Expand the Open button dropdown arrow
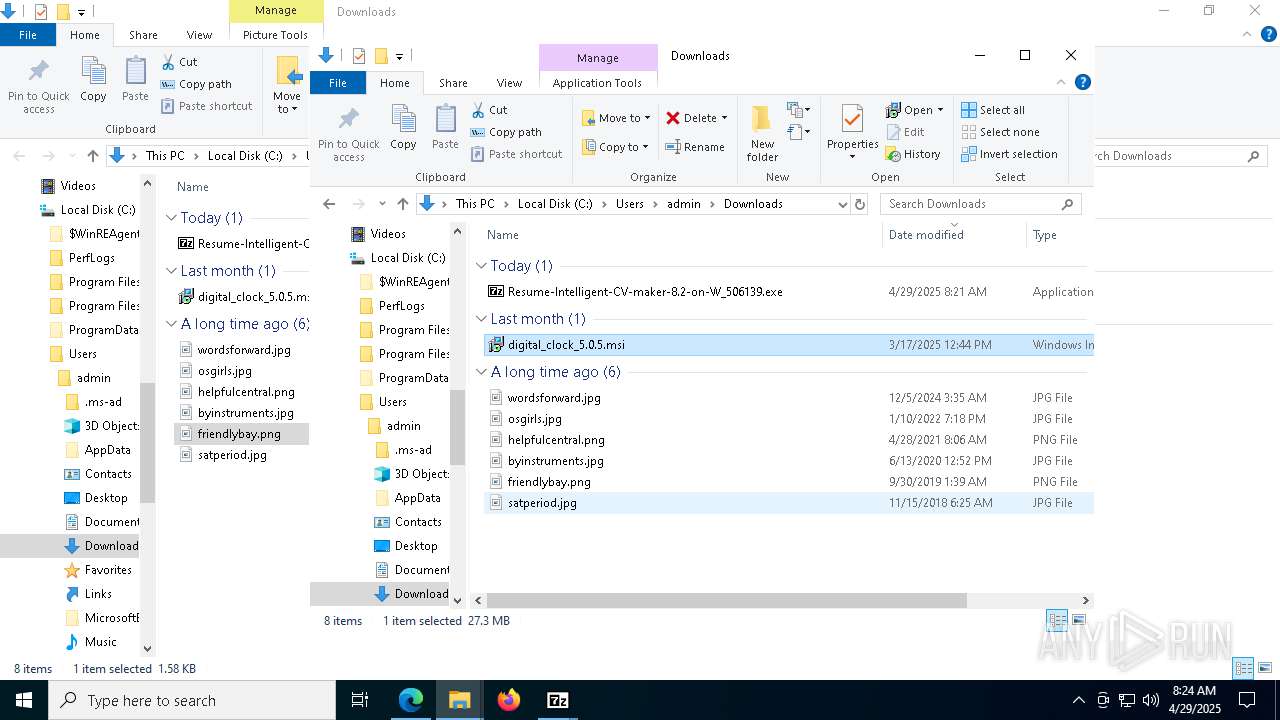Image resolution: width=1280 pixels, height=720 pixels. (x=940, y=110)
